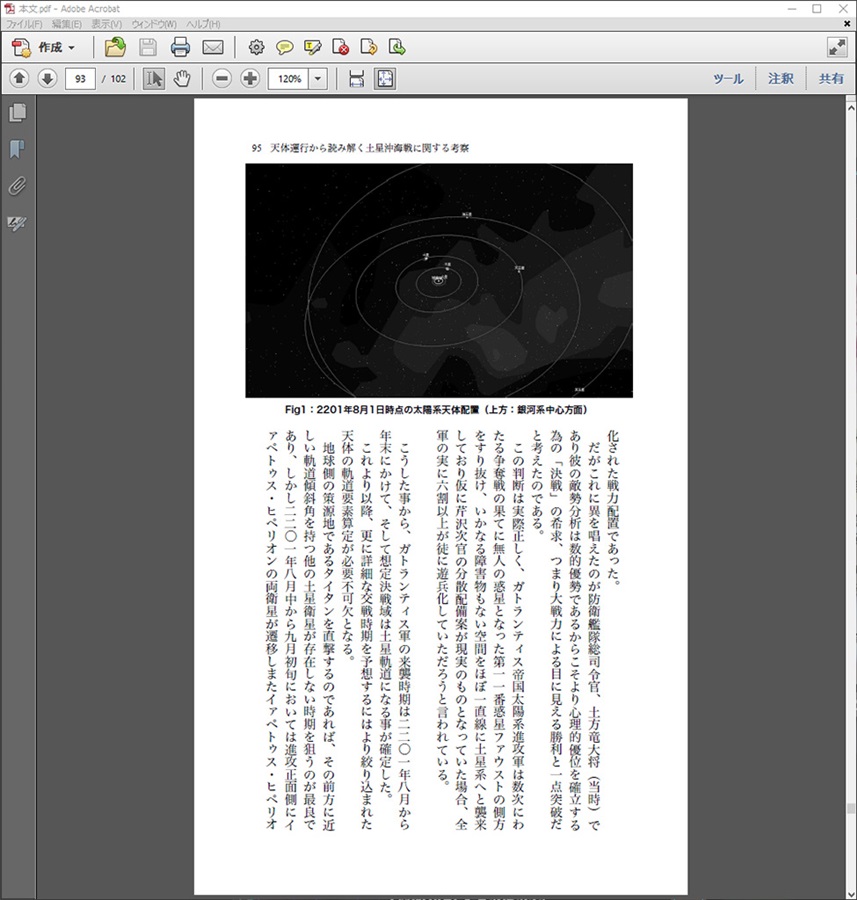This screenshot has width=857, height=900.
Task: Add a sticky note comment
Action: tap(284, 47)
